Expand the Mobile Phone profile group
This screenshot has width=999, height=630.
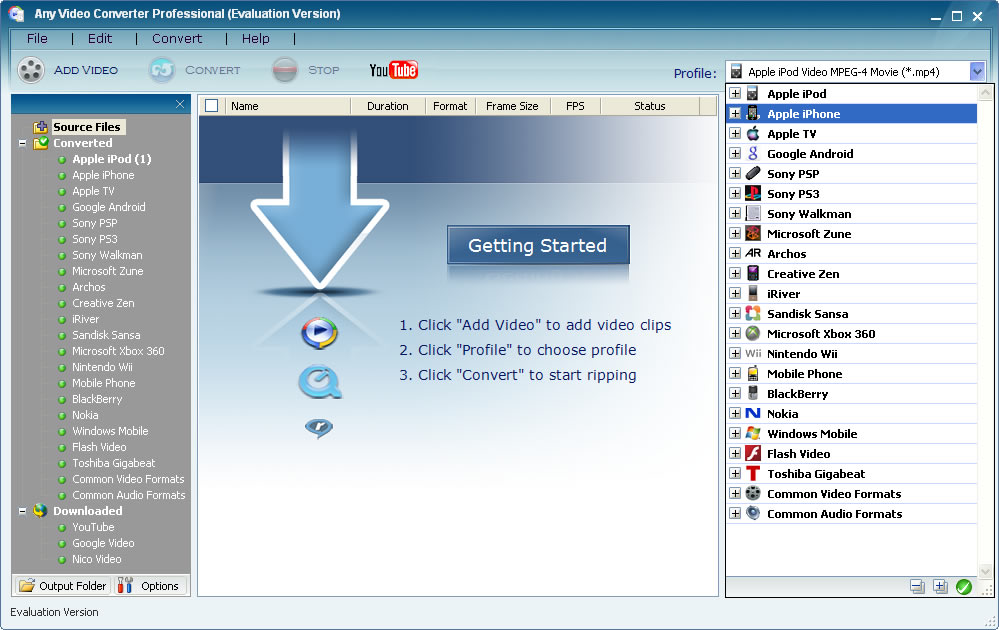[735, 373]
